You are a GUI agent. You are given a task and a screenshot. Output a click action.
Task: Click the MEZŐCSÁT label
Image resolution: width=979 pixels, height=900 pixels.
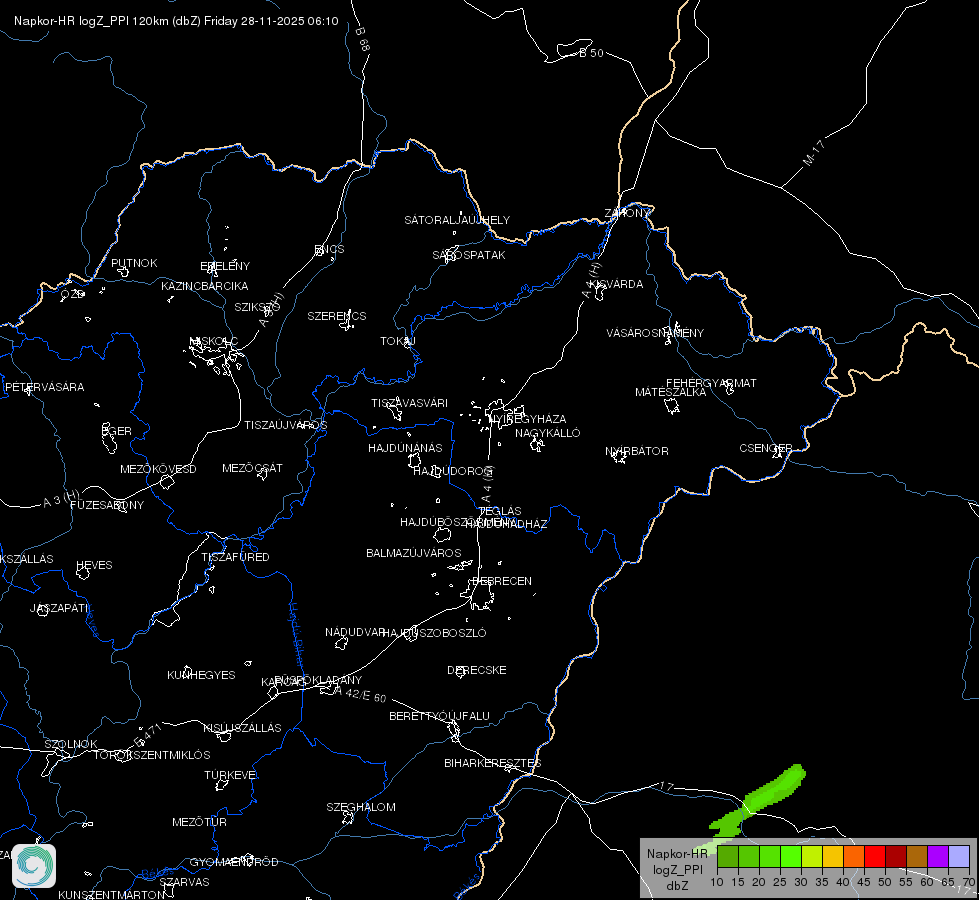252,468
